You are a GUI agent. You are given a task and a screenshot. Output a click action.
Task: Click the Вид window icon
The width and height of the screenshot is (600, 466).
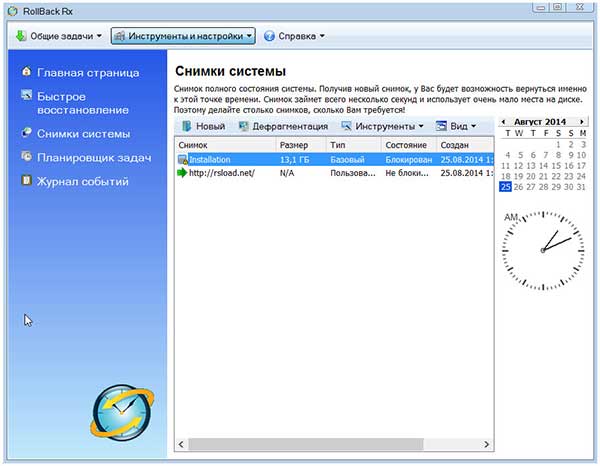click(441, 126)
